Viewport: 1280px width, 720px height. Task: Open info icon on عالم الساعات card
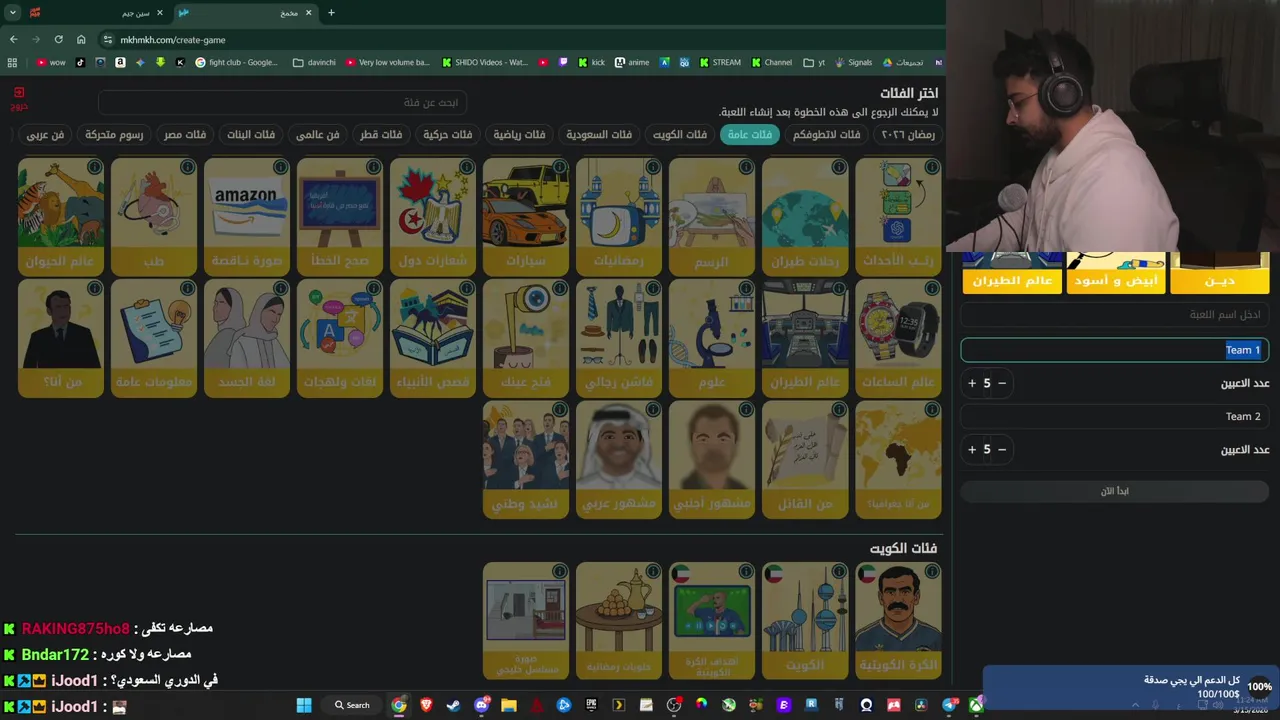coord(931,288)
